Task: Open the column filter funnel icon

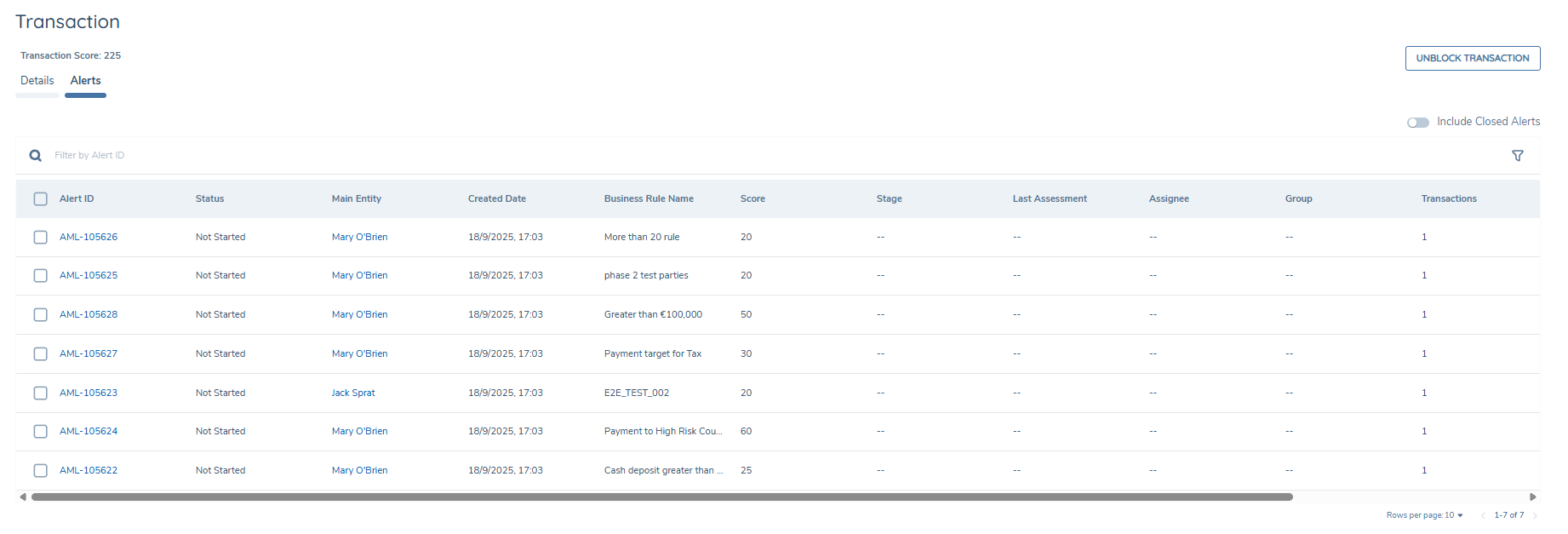Action: 1517,156
